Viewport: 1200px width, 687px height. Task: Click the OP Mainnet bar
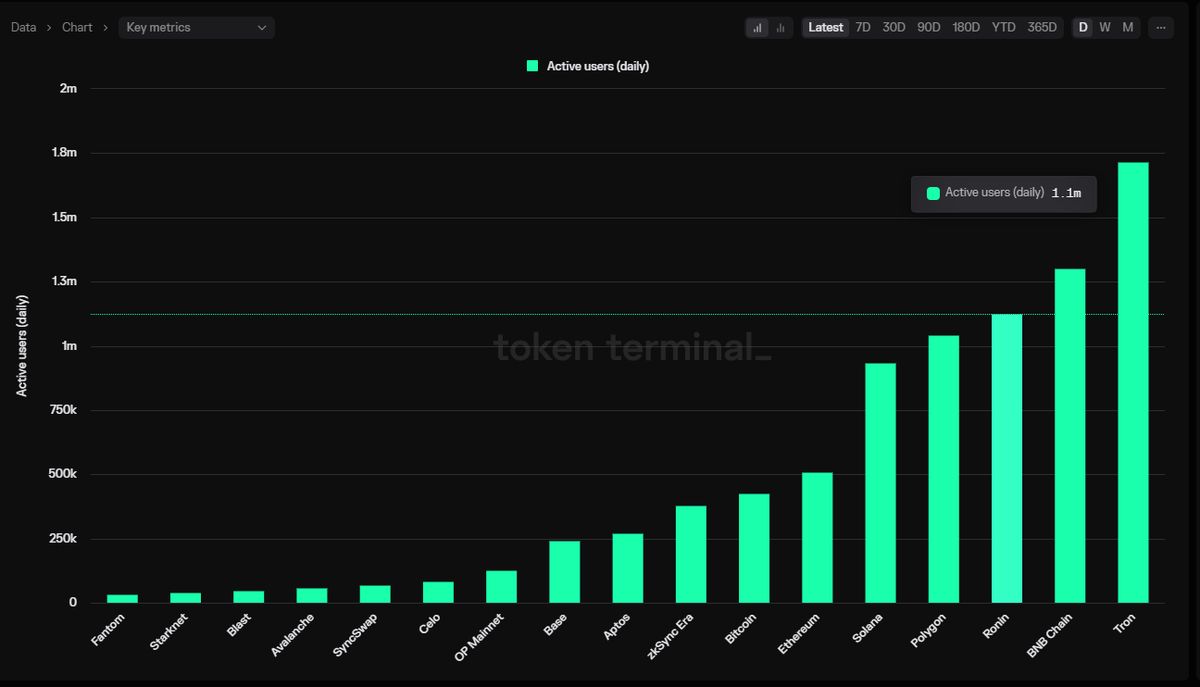coord(501,587)
